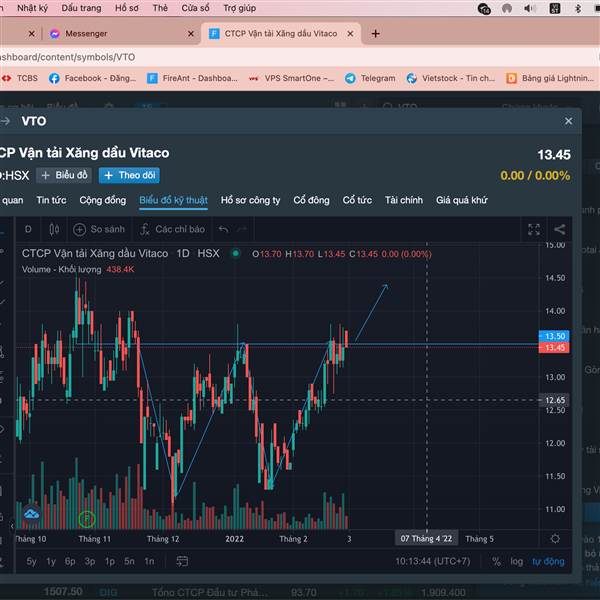Open the Hồ sơ menu in menu bar
The image size is (600, 600).
(127, 8)
